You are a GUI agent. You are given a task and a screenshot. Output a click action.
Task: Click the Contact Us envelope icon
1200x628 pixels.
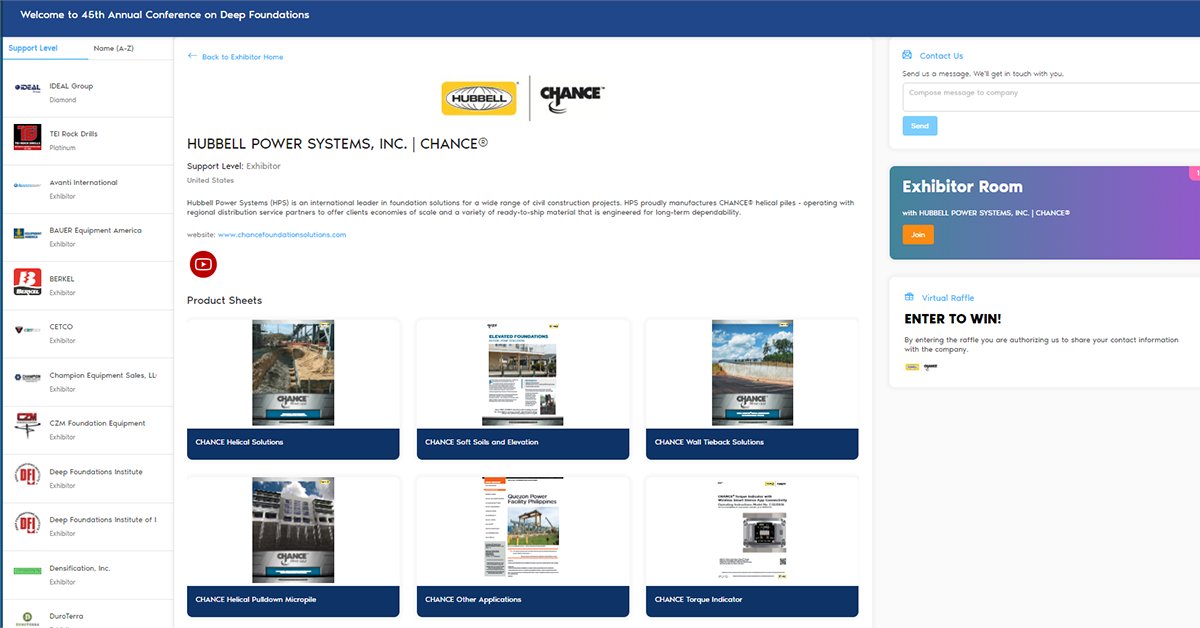click(907, 55)
